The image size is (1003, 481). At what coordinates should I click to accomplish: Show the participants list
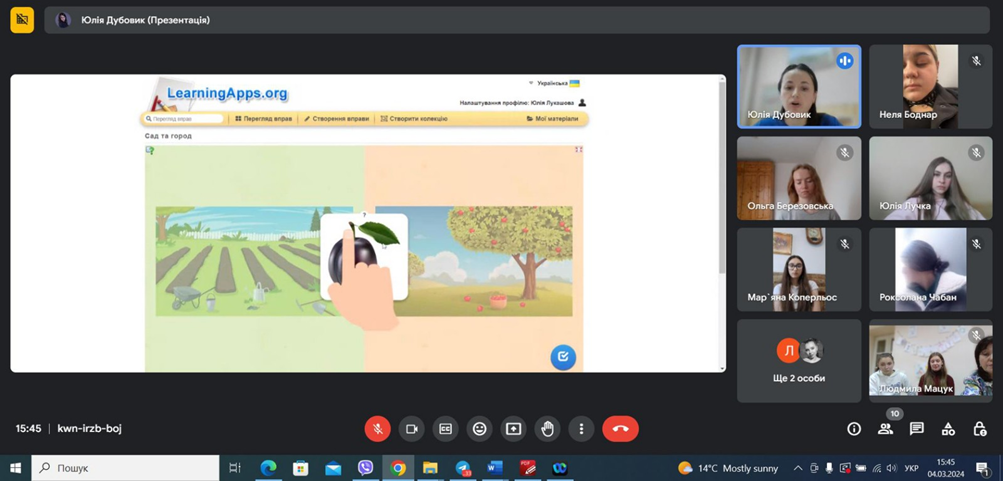pyautogui.click(x=885, y=429)
